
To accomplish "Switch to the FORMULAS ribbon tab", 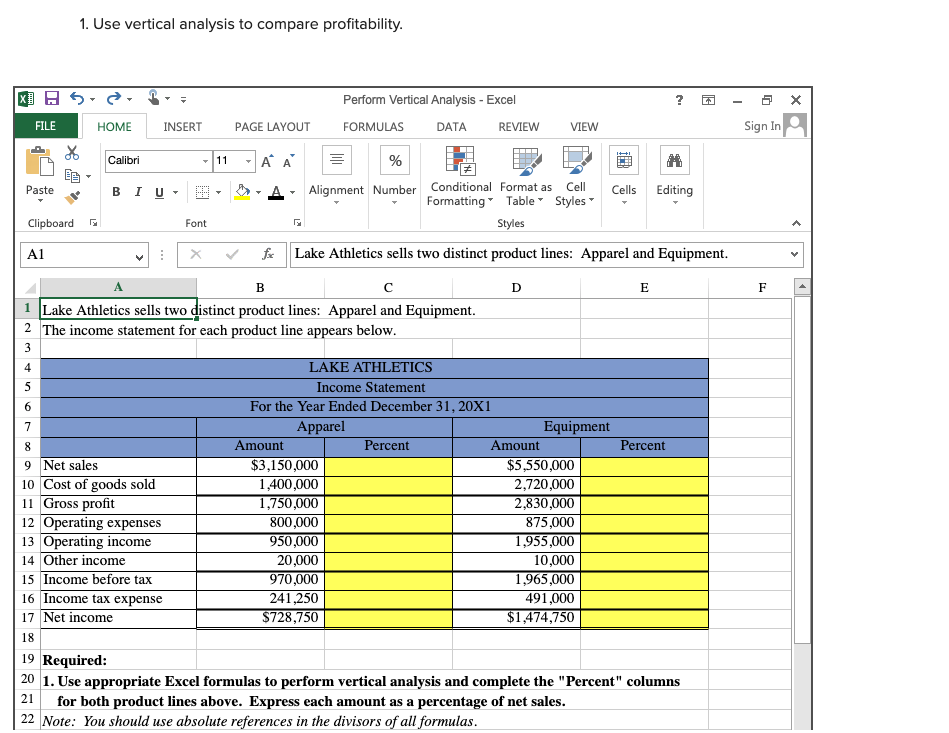I will (x=373, y=127).
